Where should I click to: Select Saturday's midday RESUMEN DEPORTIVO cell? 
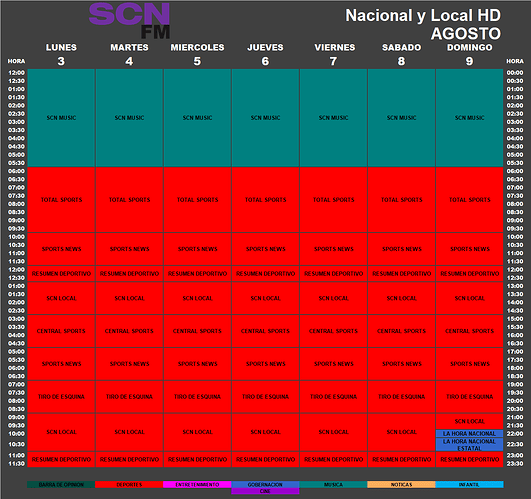[x=402, y=274]
